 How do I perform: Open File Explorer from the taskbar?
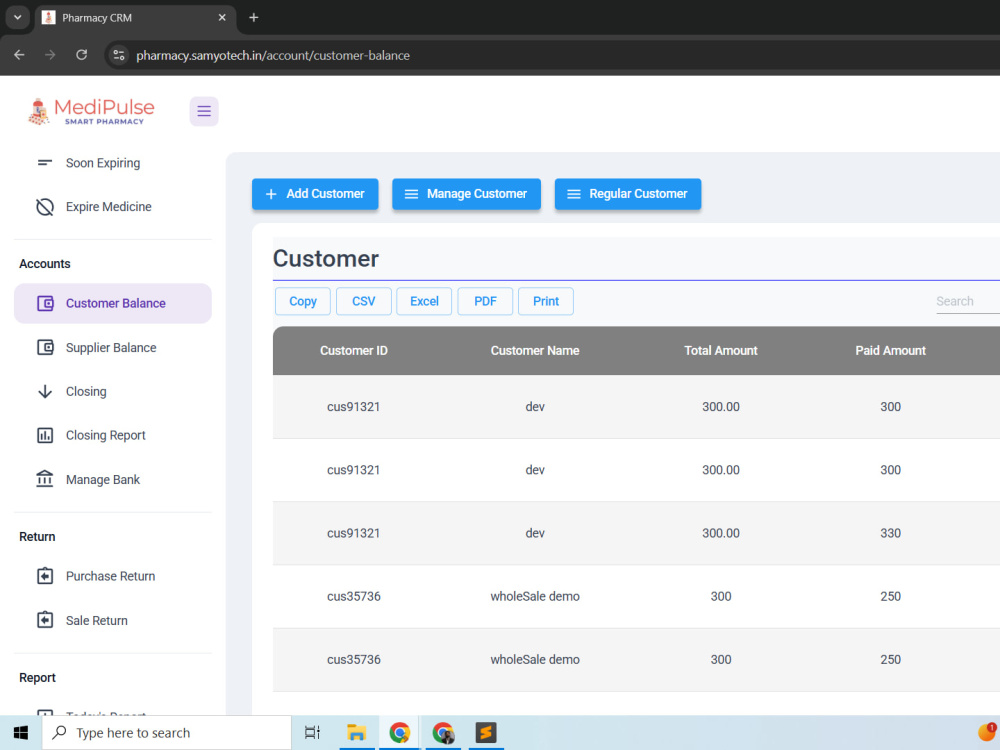pos(356,733)
